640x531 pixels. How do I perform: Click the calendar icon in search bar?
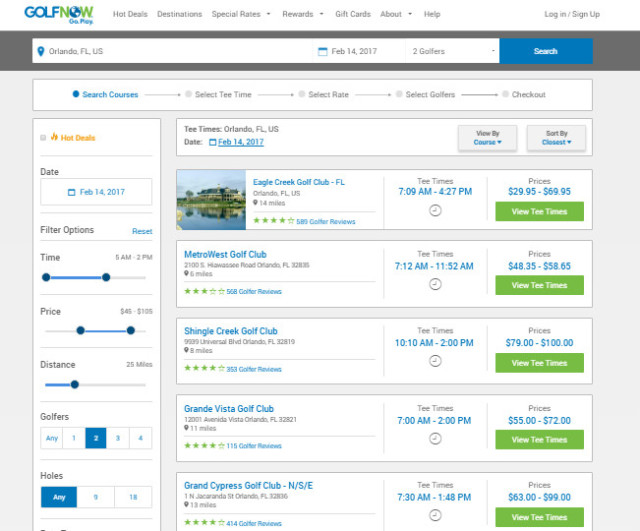[x=322, y=51]
